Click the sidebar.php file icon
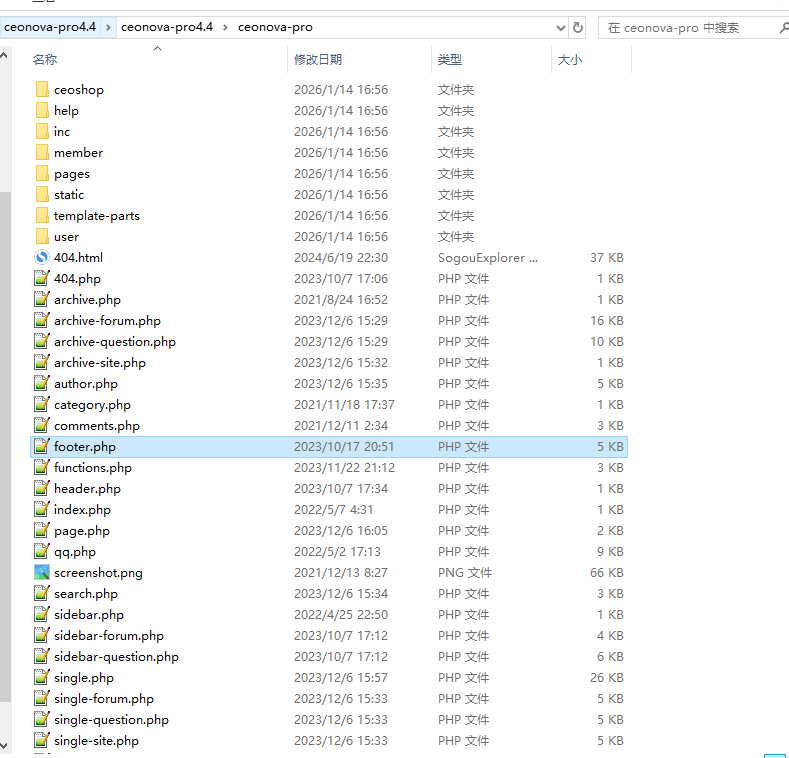Viewport: 789px width, 758px height. point(42,615)
